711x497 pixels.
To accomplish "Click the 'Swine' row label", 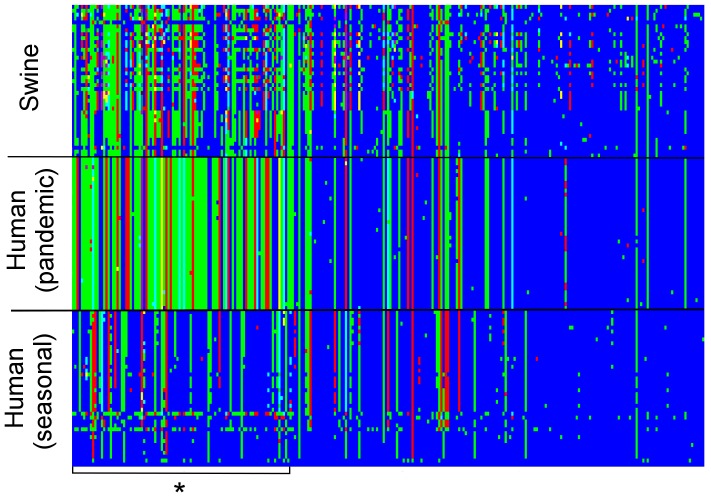I will pos(30,79).
